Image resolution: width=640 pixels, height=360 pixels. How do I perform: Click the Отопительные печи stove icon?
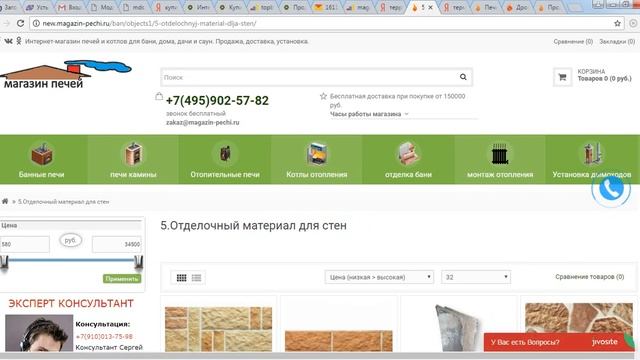(225, 154)
